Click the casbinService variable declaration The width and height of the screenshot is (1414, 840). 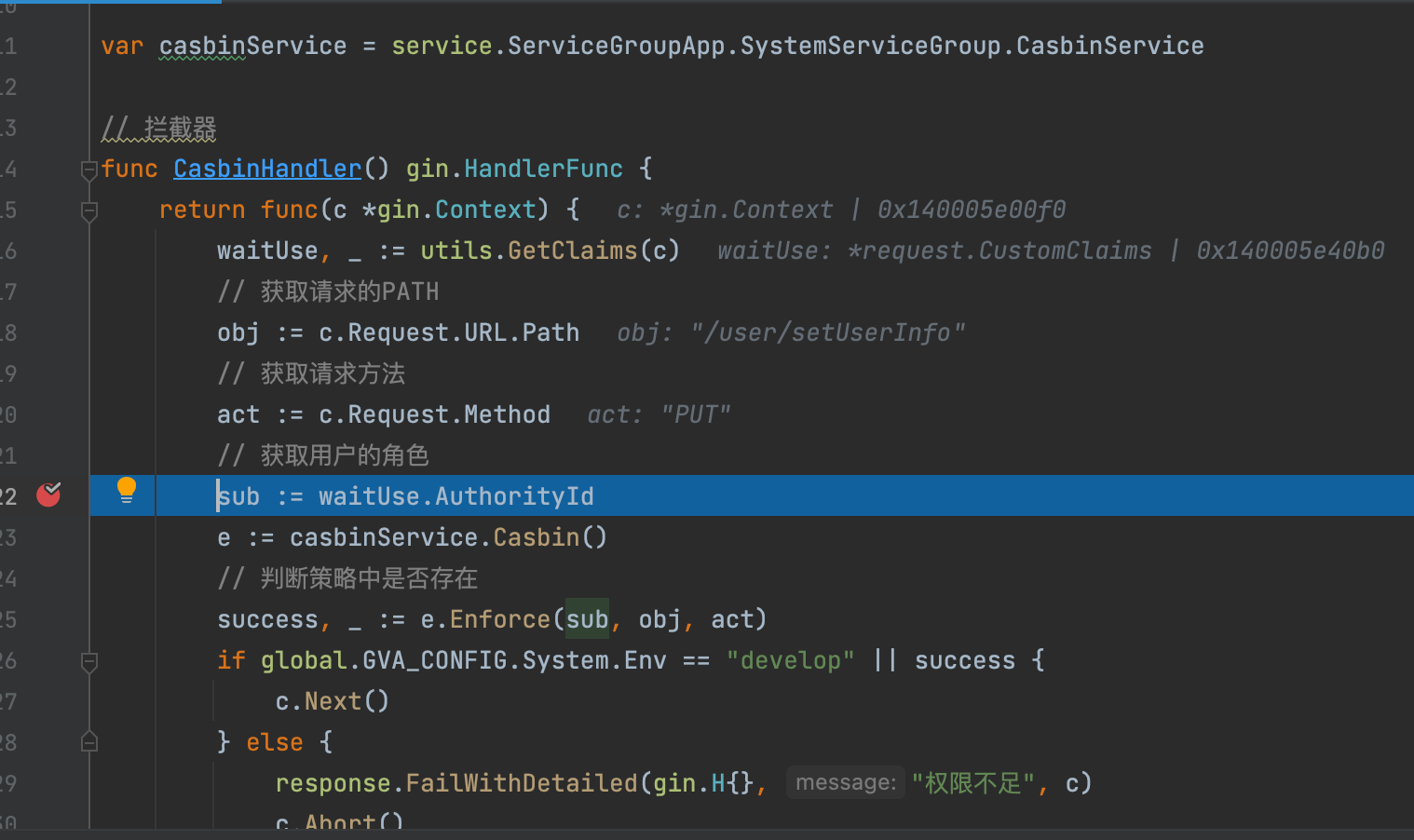click(x=252, y=46)
